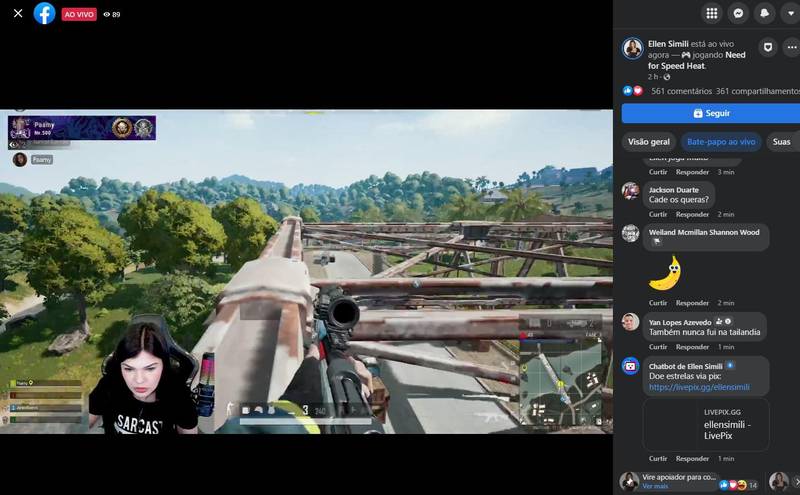Open the apps grid menu
This screenshot has height=495, width=800.
pyautogui.click(x=712, y=13)
